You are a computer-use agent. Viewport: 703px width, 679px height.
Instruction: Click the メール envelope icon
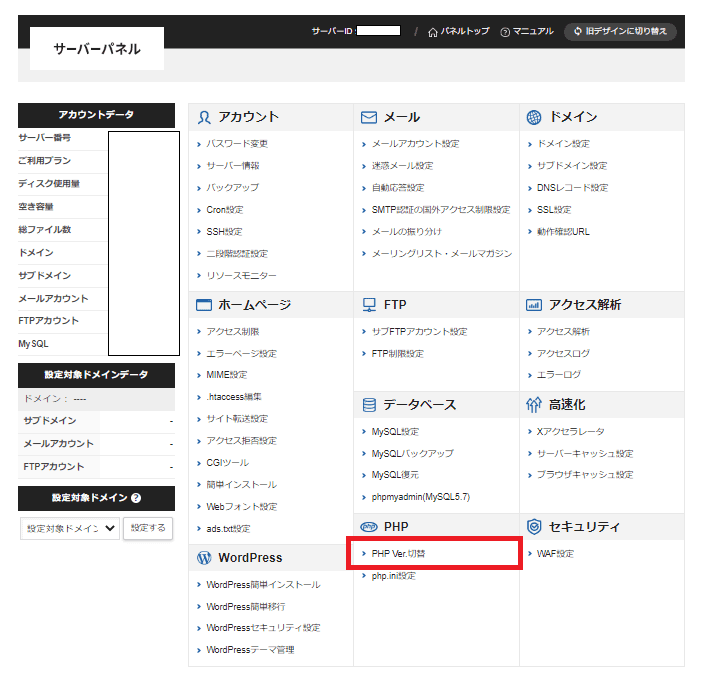[369, 118]
